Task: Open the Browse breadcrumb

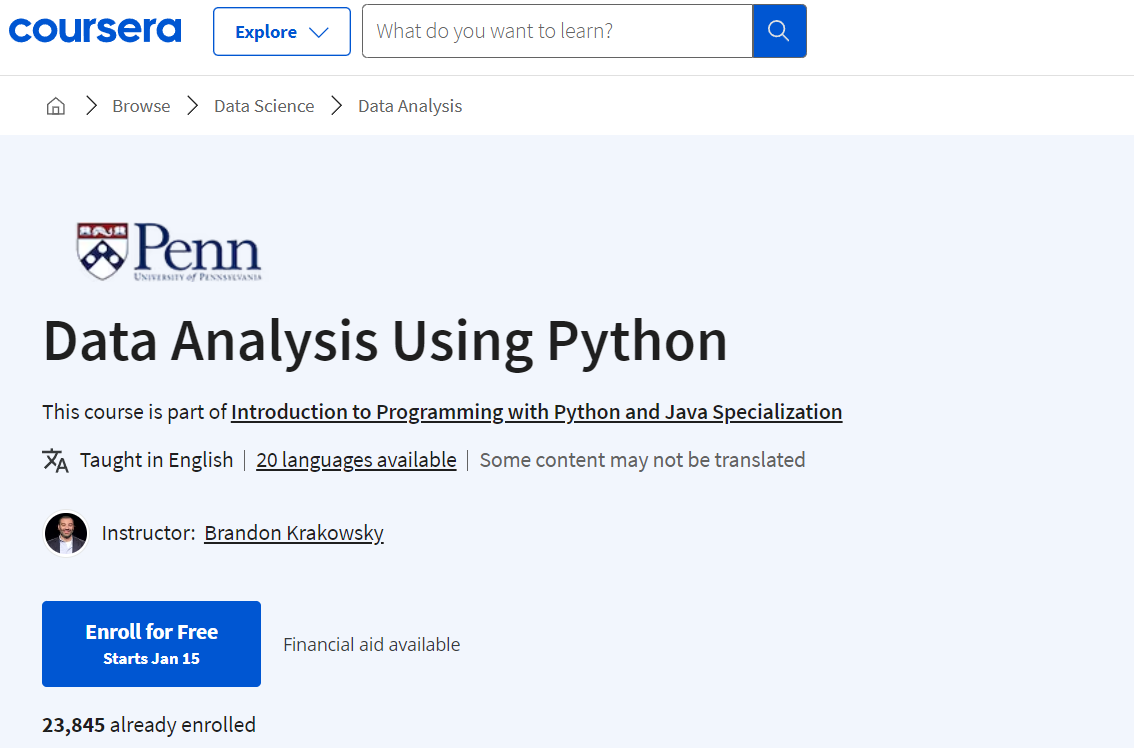Action: pos(141,106)
